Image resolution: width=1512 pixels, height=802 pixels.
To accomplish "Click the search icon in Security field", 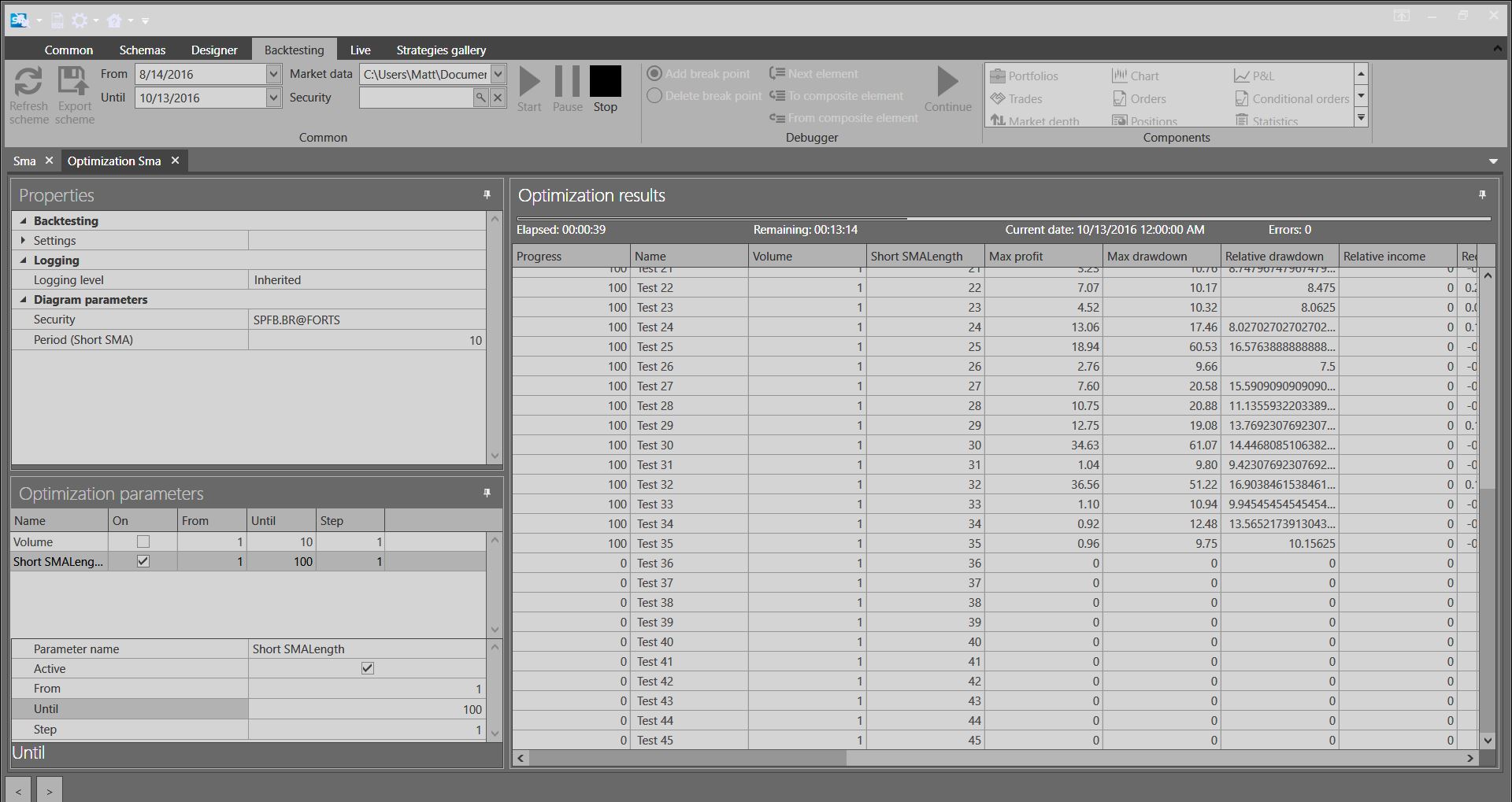I will [x=480, y=98].
